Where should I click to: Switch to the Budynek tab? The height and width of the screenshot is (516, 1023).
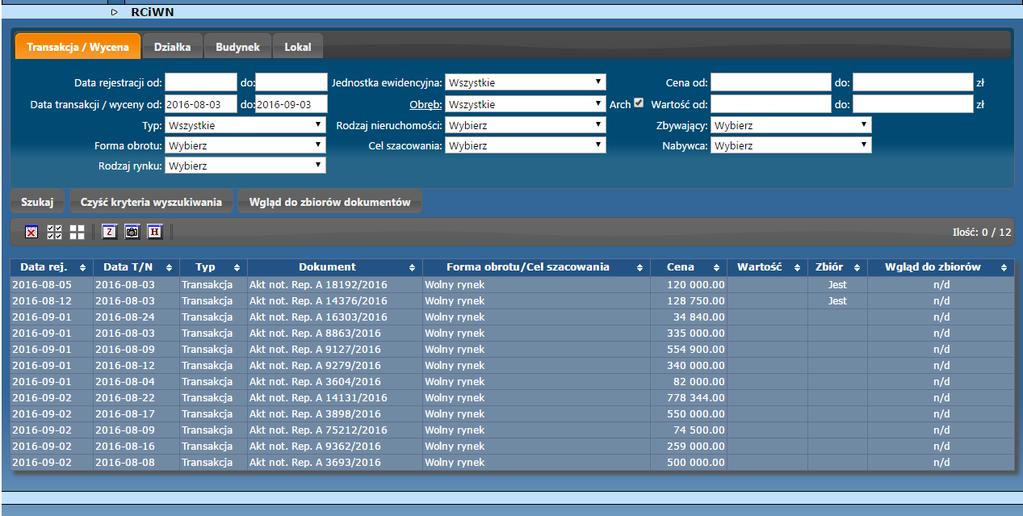point(237,47)
